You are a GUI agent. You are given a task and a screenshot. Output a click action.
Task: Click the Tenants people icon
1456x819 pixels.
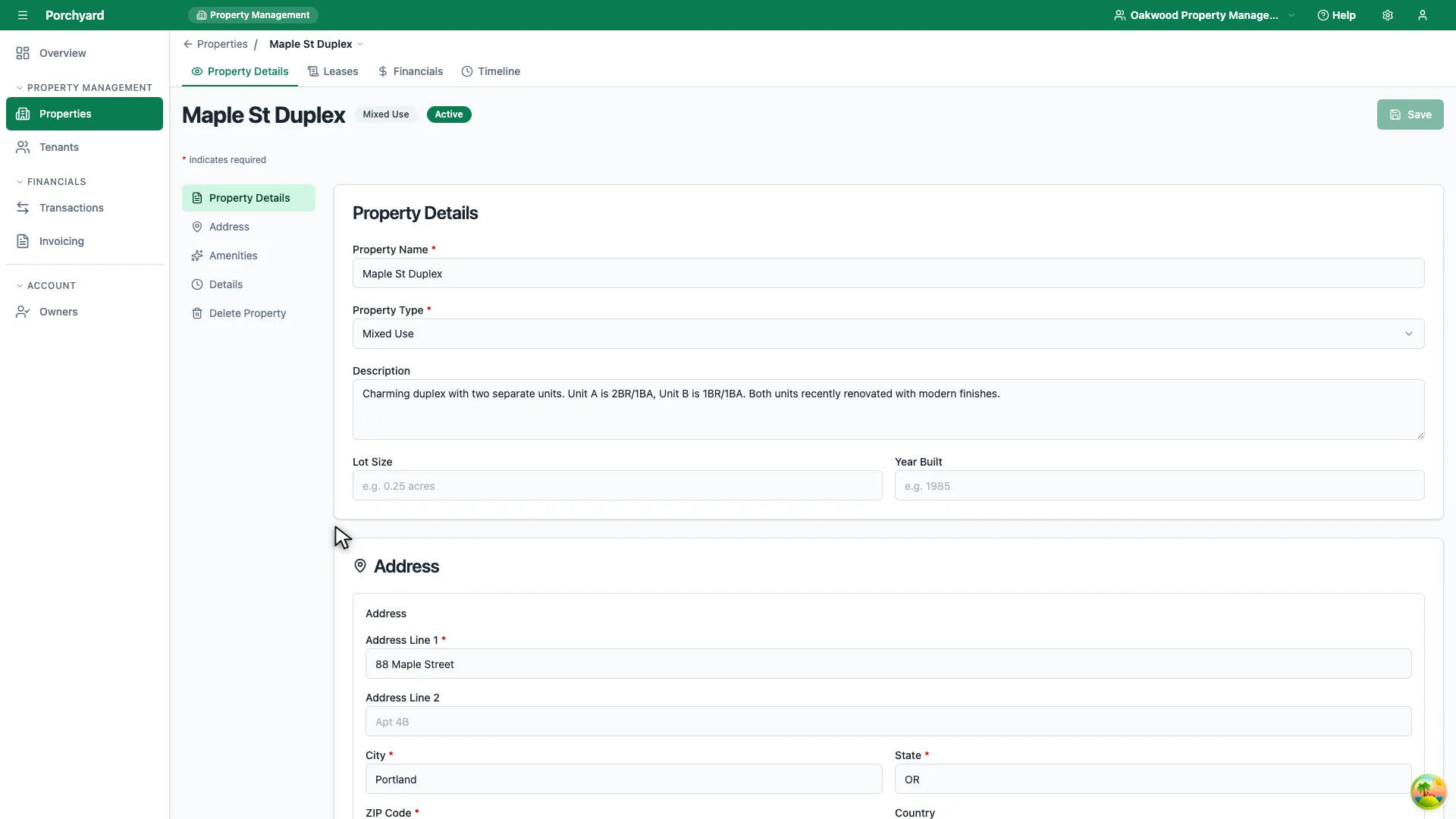(x=23, y=147)
